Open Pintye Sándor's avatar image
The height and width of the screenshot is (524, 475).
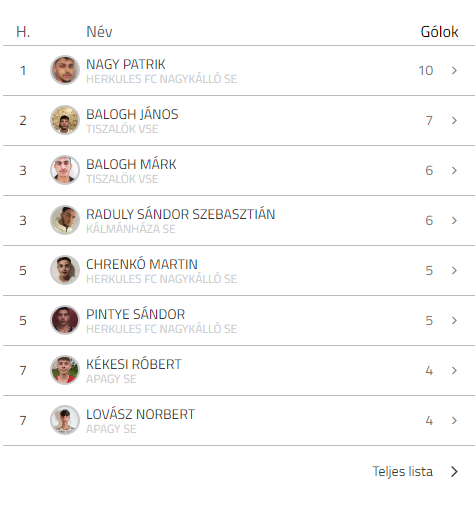tap(65, 320)
